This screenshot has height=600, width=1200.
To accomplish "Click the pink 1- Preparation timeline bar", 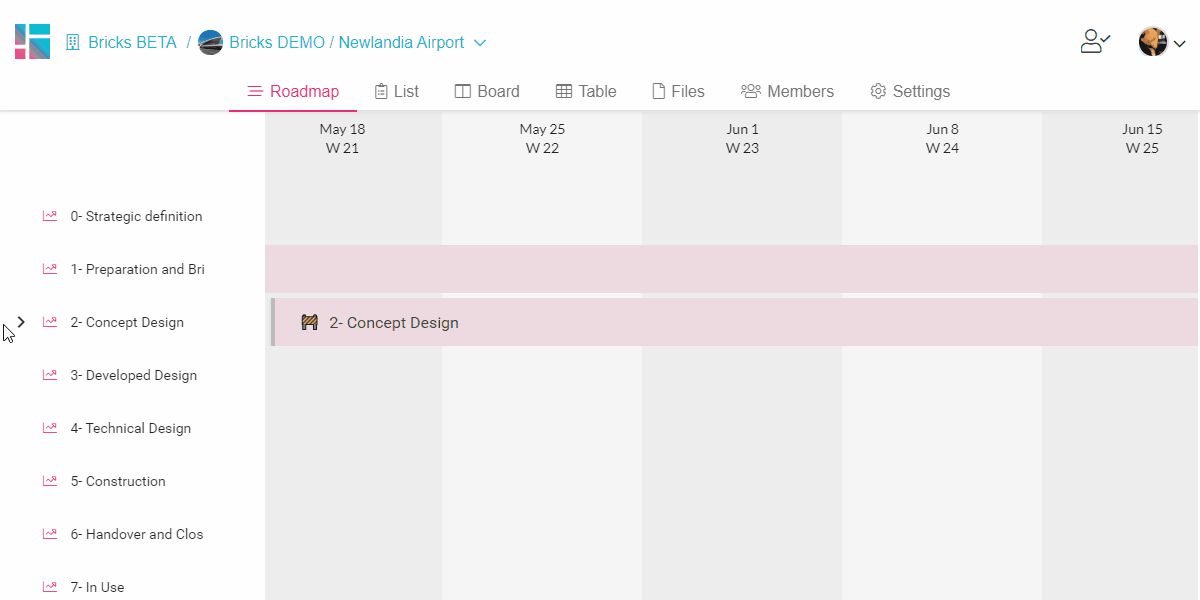I will click(730, 269).
